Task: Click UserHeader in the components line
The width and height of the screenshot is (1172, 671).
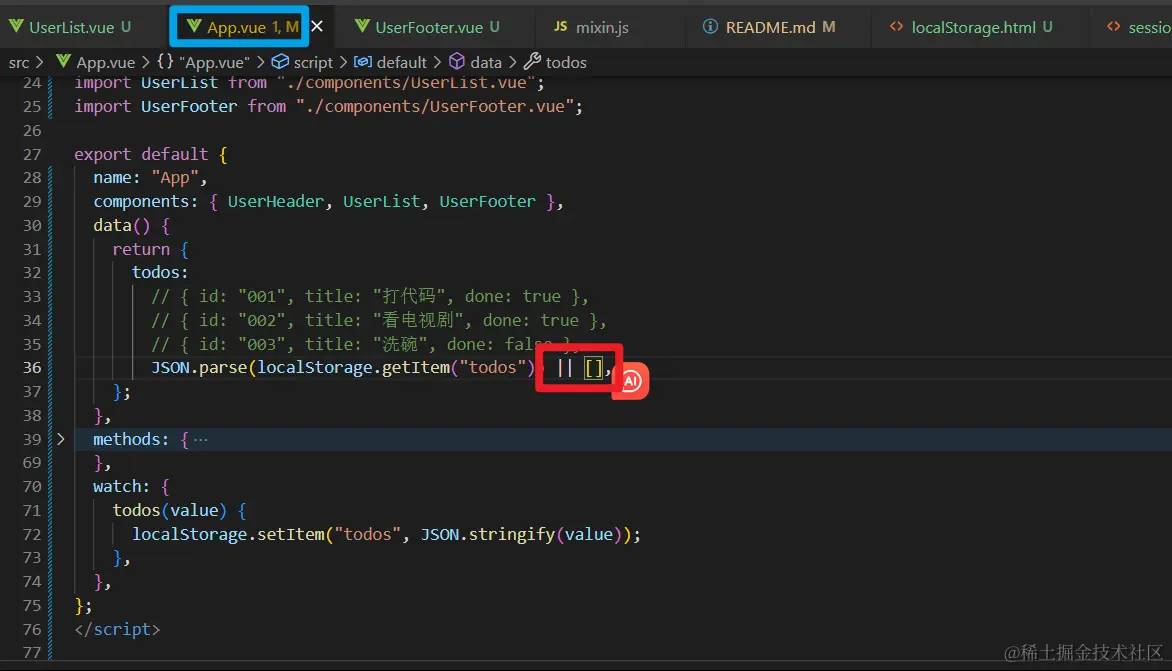Action: [276, 202]
